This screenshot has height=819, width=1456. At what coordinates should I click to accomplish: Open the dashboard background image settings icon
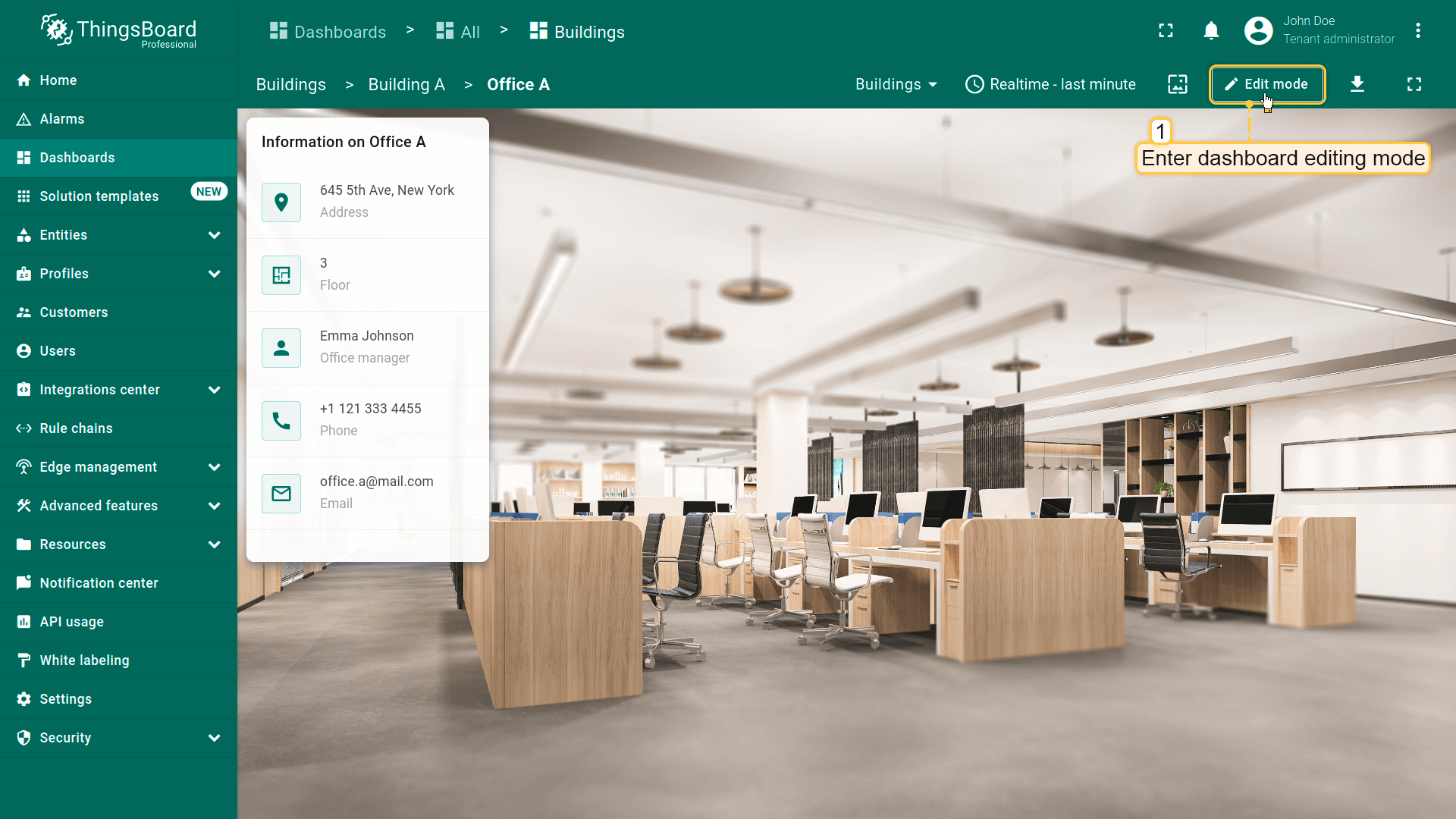click(1178, 84)
